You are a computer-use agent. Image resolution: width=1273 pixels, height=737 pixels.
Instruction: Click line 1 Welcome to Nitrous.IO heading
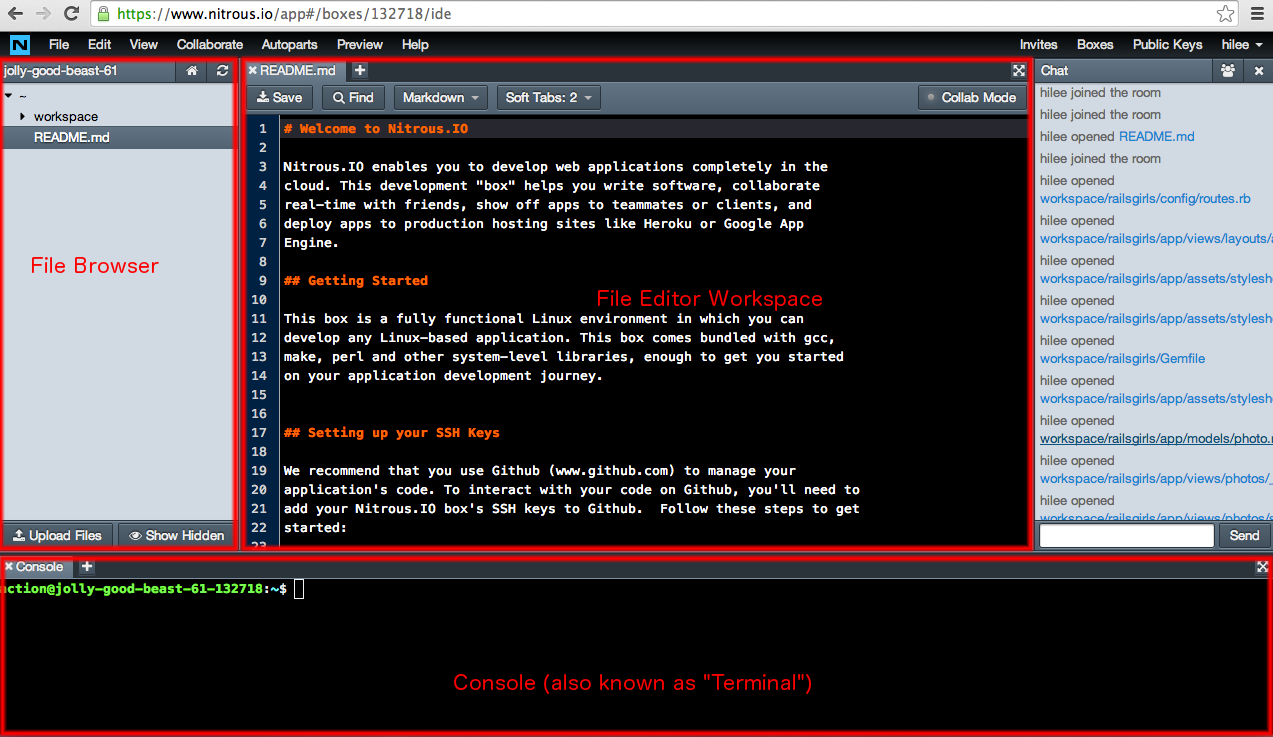(376, 129)
